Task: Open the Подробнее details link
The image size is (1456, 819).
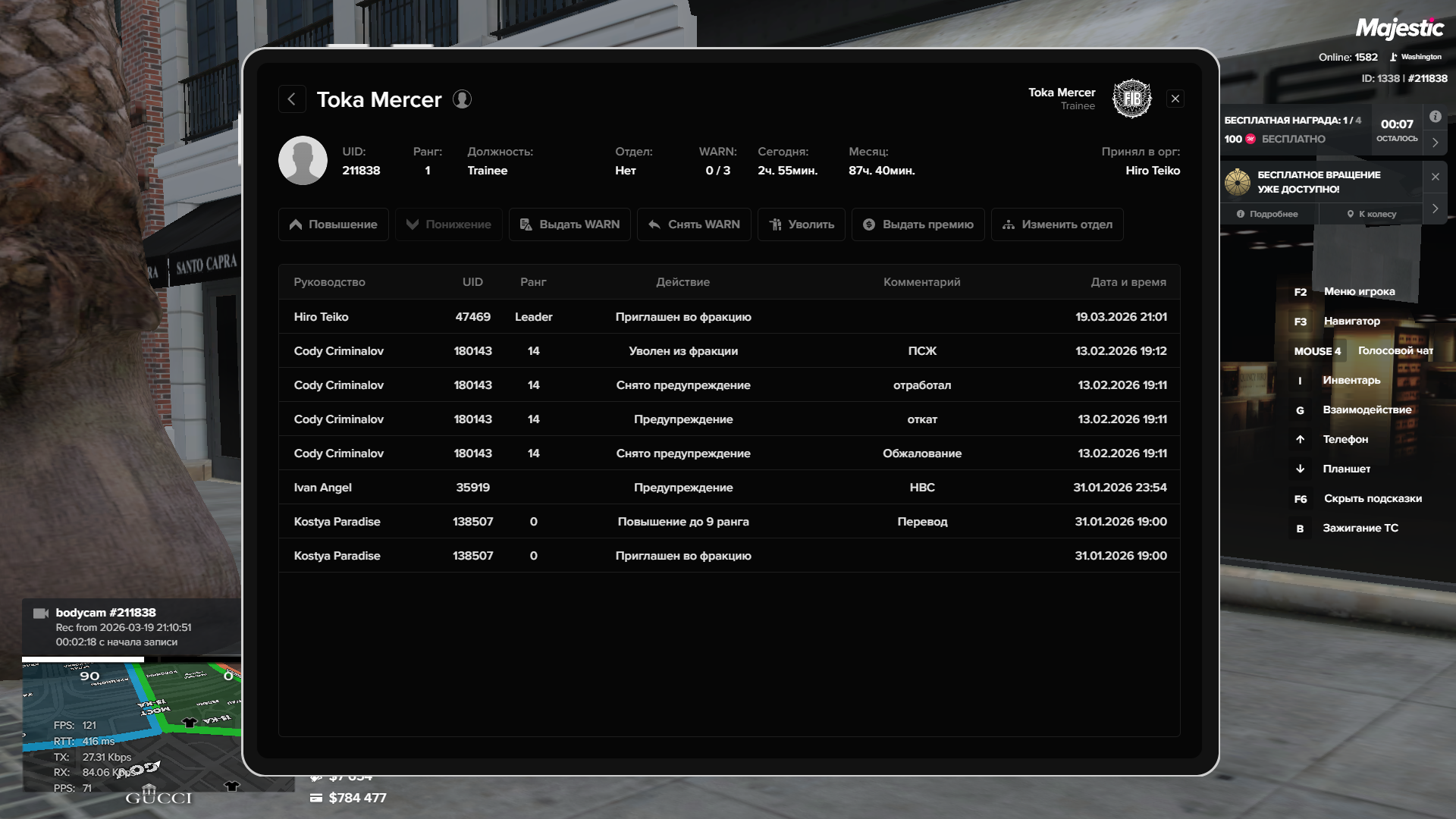Action: point(1267,215)
